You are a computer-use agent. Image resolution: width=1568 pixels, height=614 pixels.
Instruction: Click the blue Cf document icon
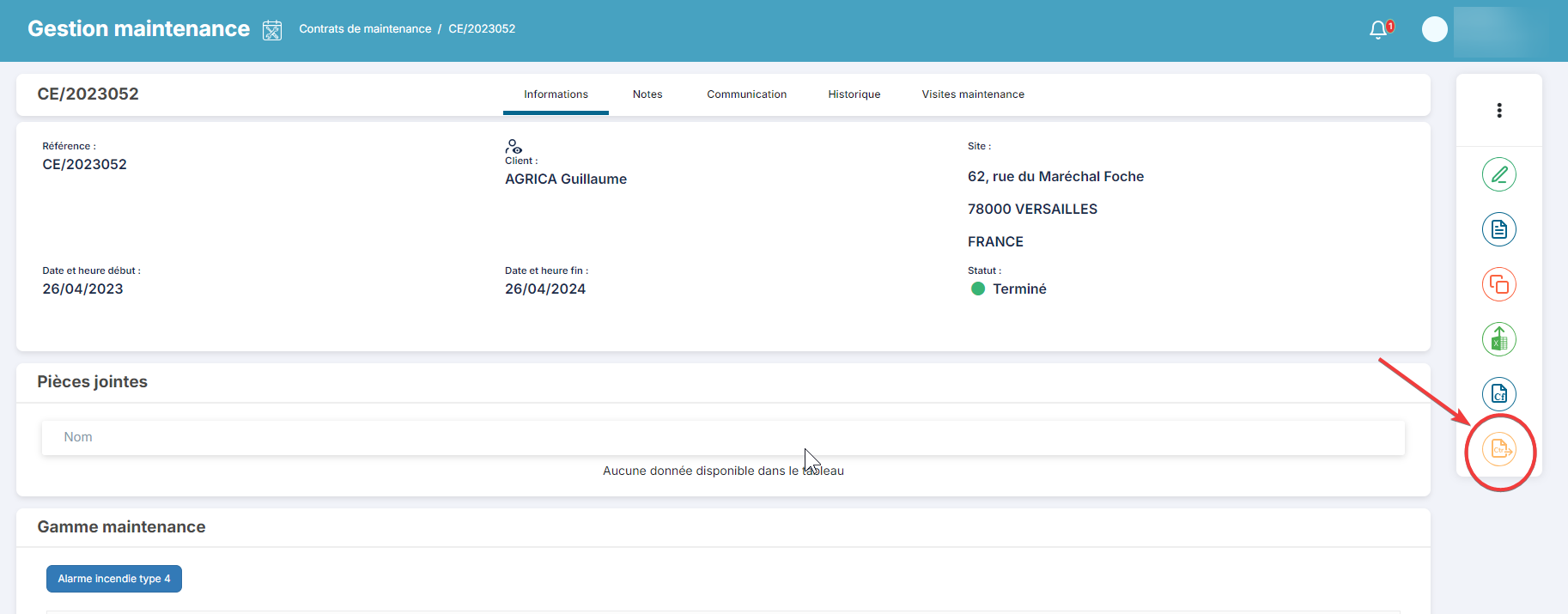tap(1498, 394)
